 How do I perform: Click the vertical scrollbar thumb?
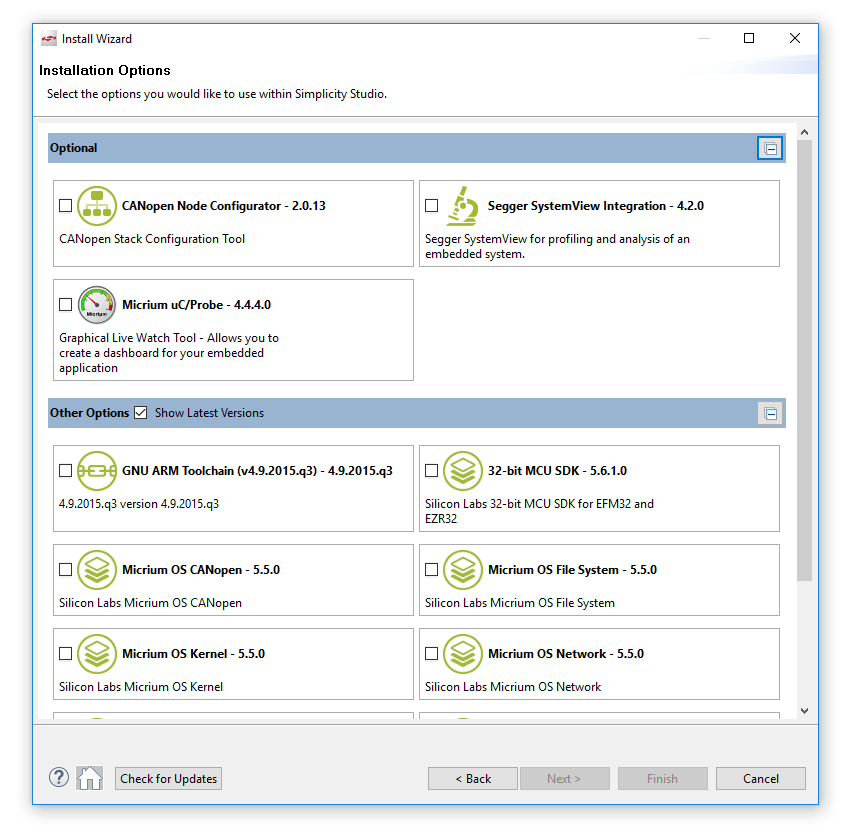(x=804, y=360)
